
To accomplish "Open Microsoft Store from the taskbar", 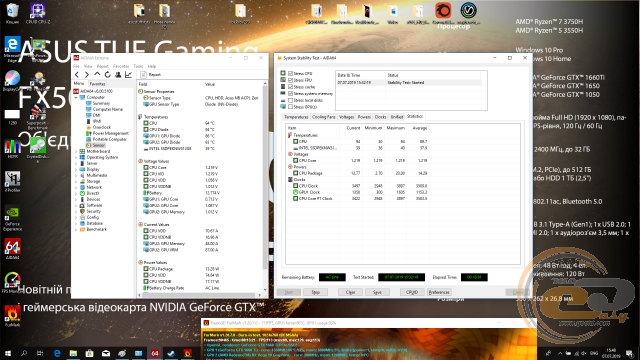I will coord(89,353).
